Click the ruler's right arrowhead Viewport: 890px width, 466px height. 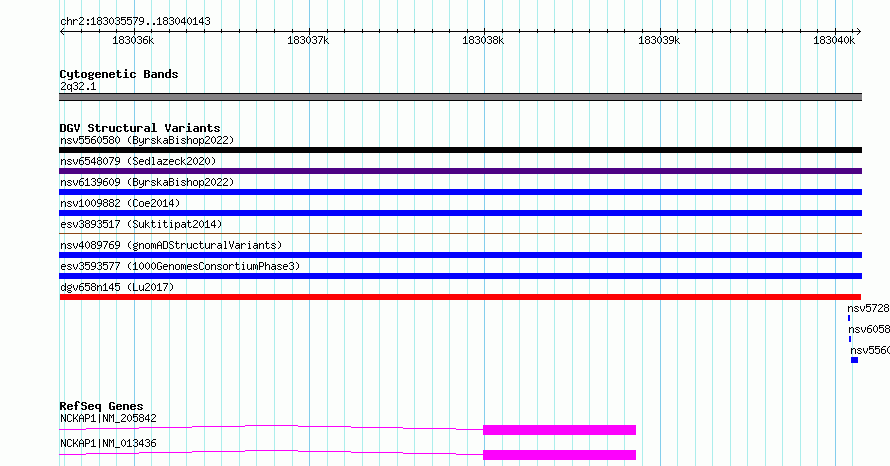coord(859,32)
